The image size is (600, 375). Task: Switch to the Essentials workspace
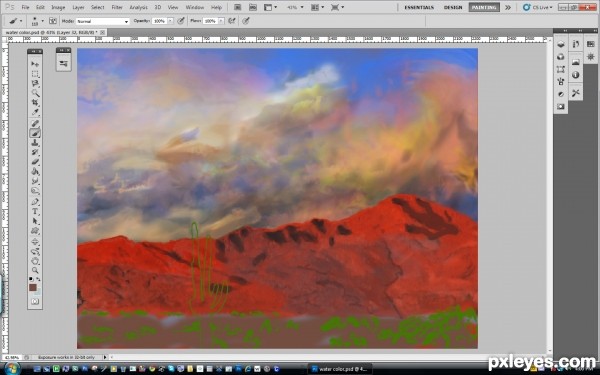tap(419, 7)
